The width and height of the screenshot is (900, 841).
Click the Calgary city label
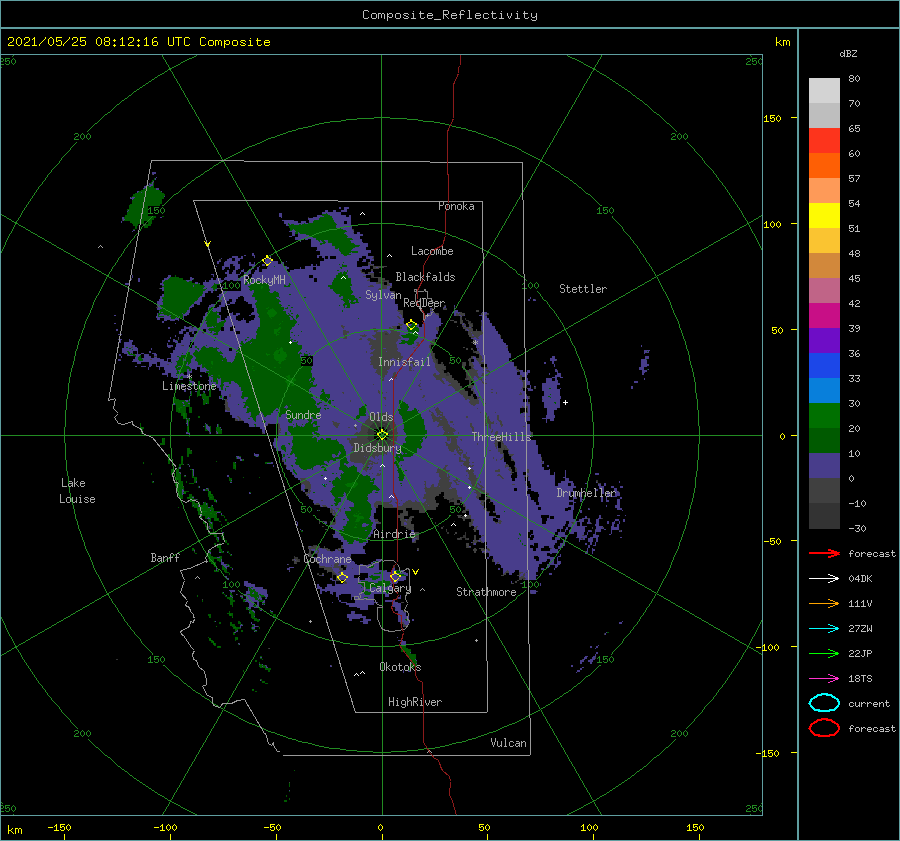coord(390,588)
